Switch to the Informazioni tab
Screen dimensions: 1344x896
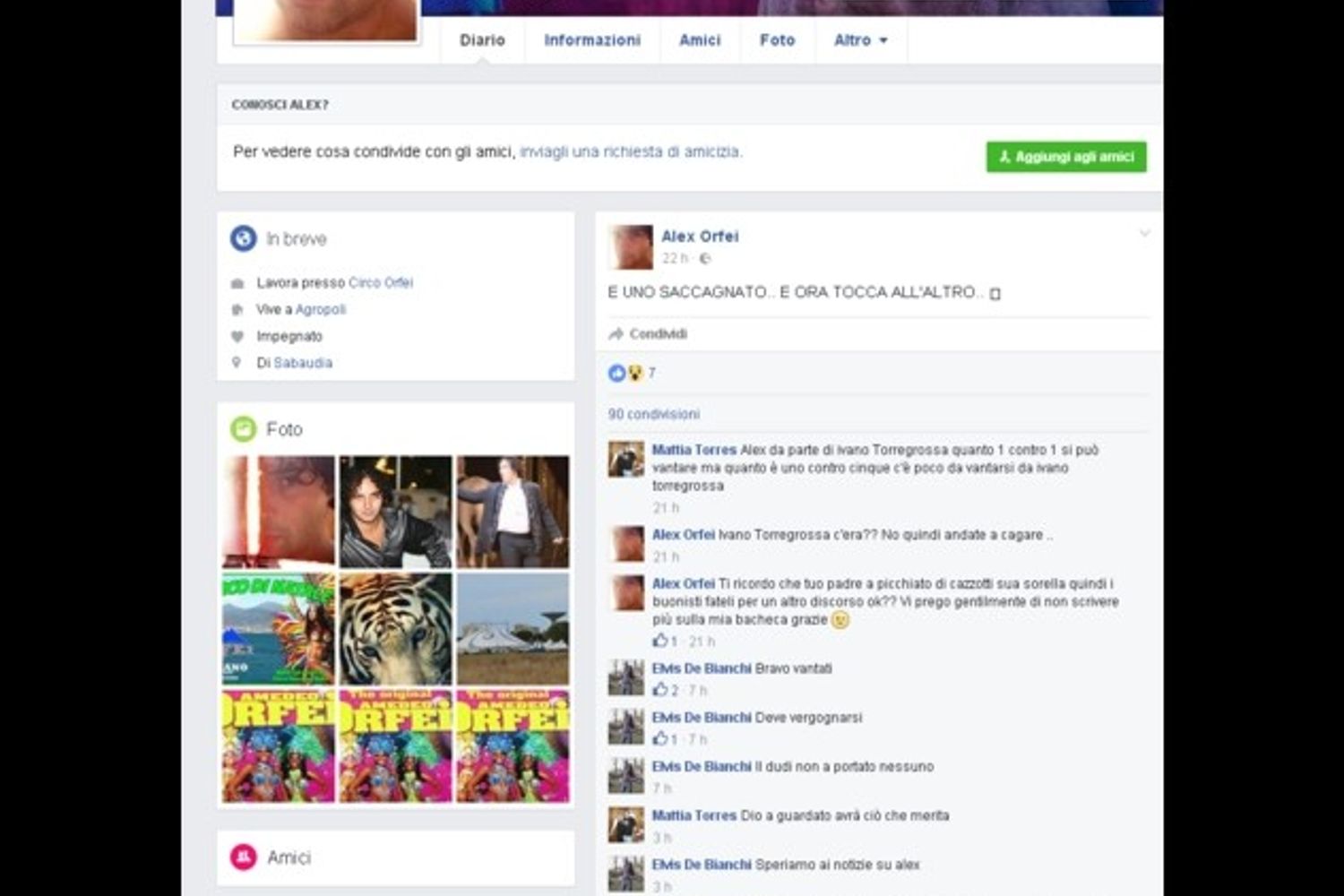592,40
